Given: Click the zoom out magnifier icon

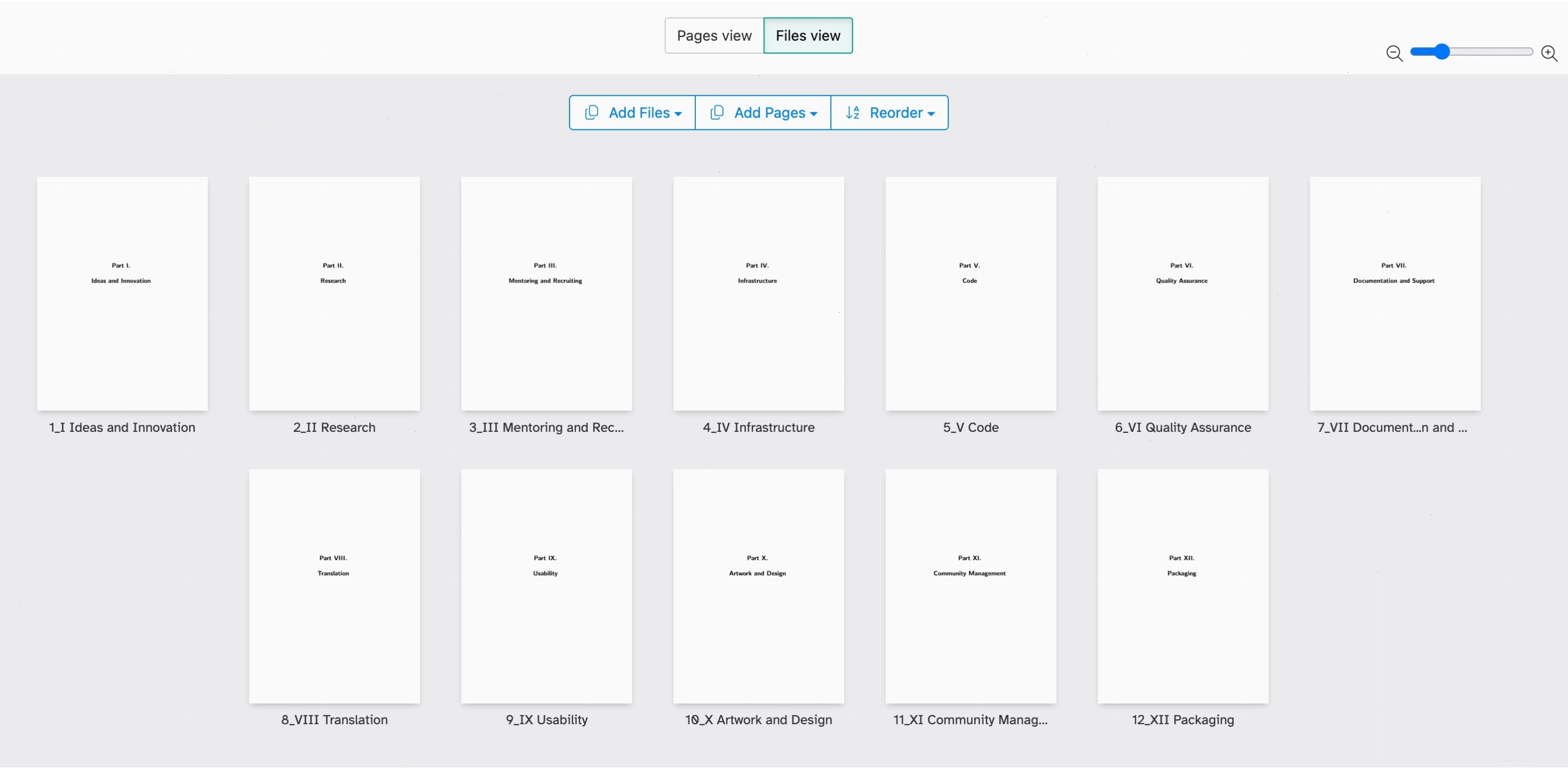Looking at the screenshot, I should click(x=1394, y=53).
